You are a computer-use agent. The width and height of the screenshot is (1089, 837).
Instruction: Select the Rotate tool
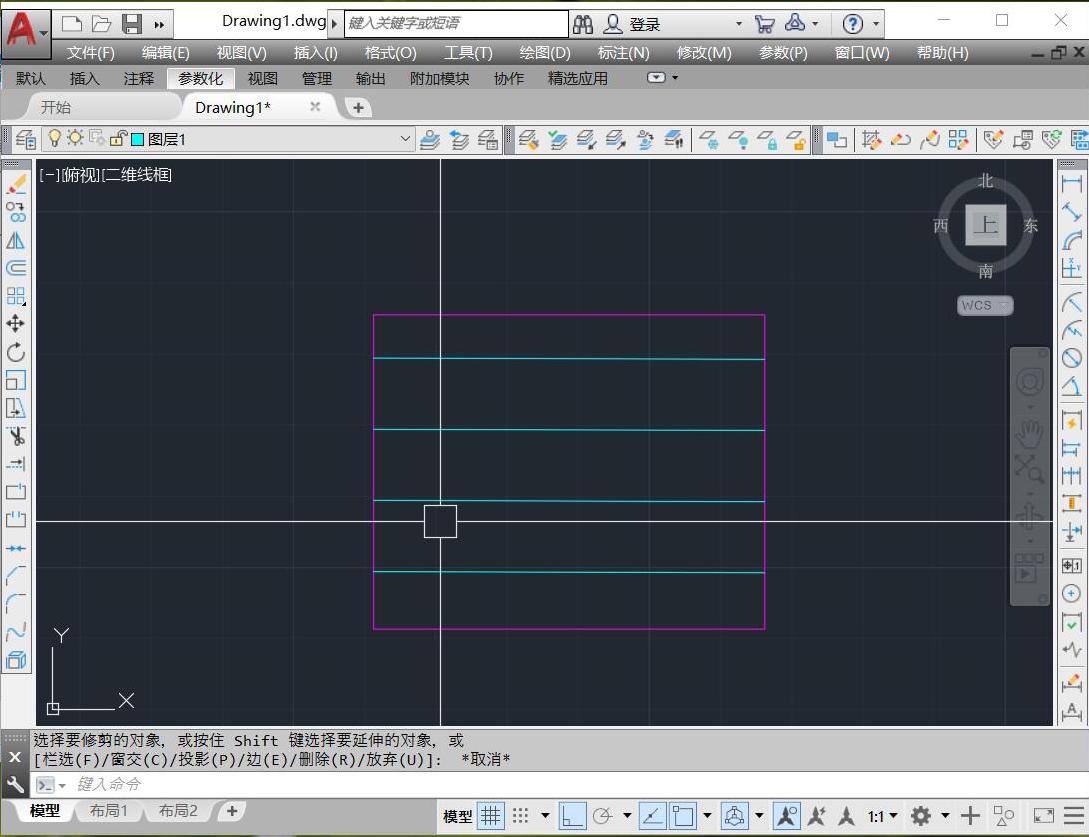(18, 352)
